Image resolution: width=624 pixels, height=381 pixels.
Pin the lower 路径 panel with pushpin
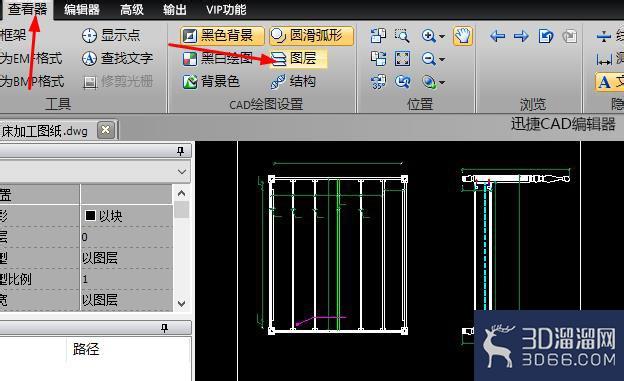click(164, 328)
